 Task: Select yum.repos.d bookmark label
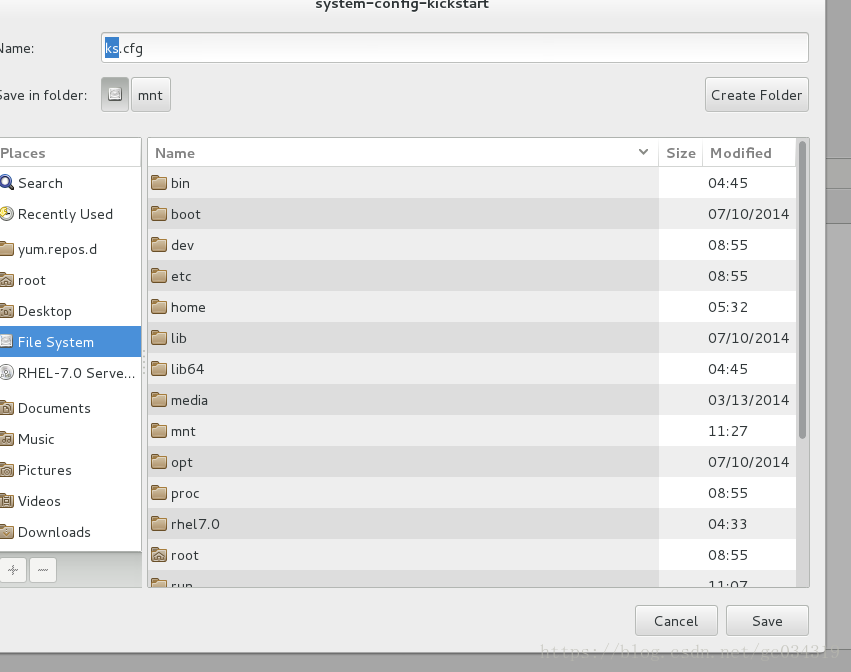click(58, 249)
